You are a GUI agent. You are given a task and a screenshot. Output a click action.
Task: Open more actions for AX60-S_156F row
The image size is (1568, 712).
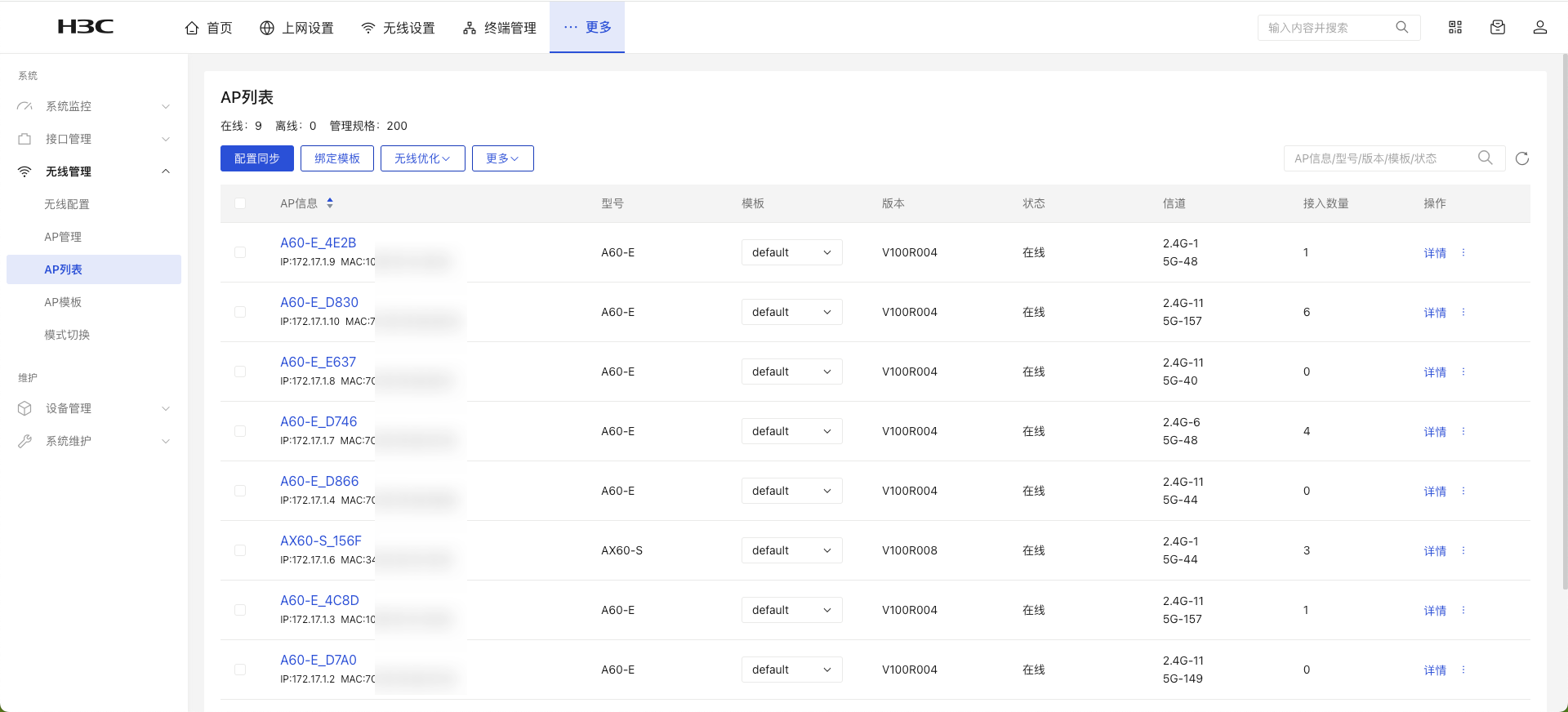pyautogui.click(x=1463, y=550)
